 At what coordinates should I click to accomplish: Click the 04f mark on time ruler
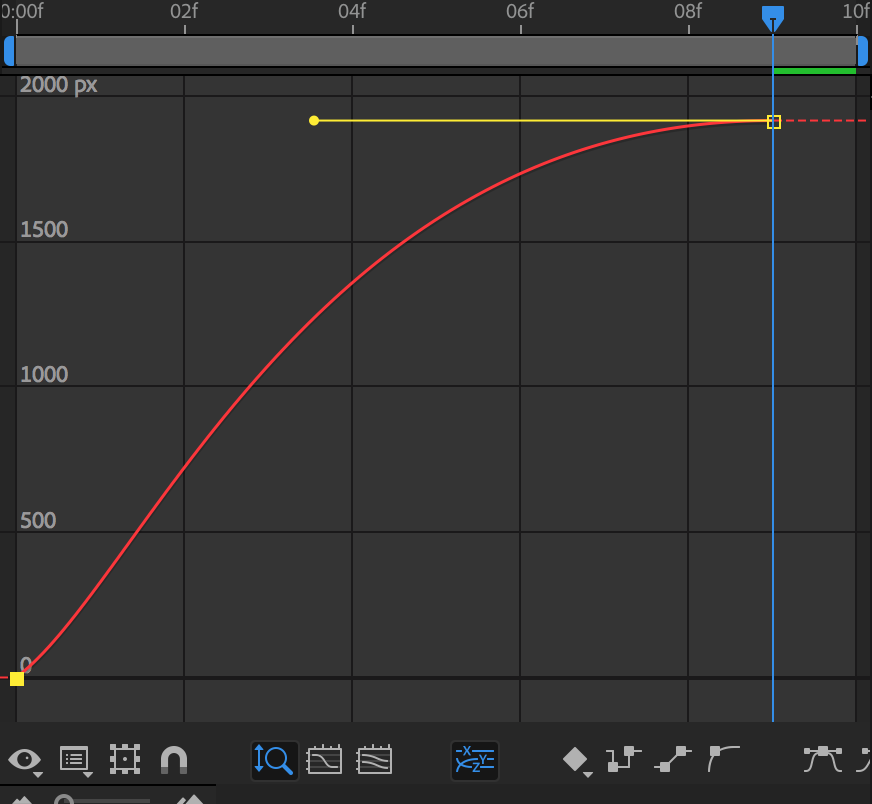click(352, 11)
